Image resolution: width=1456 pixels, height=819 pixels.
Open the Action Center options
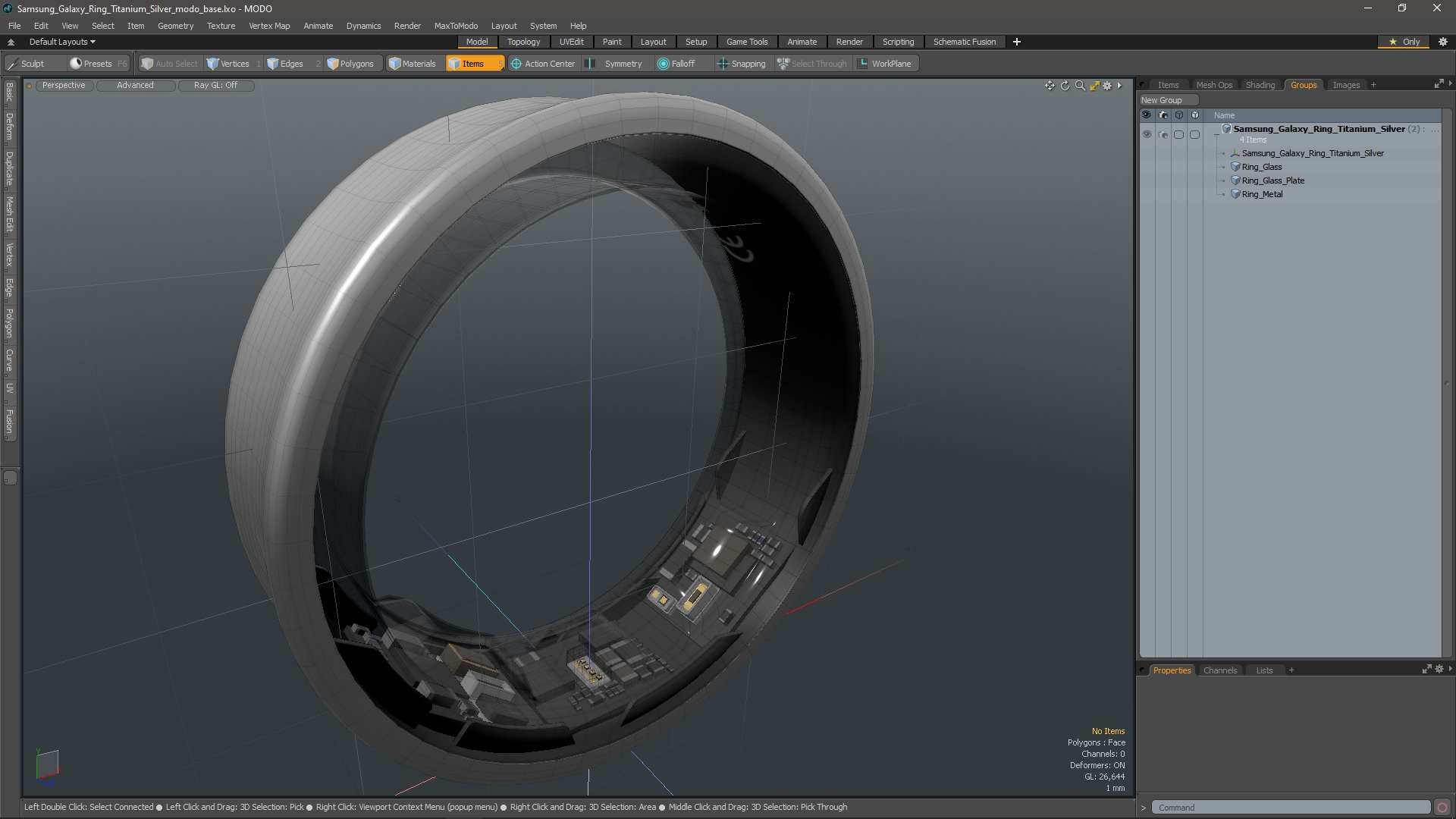543,64
